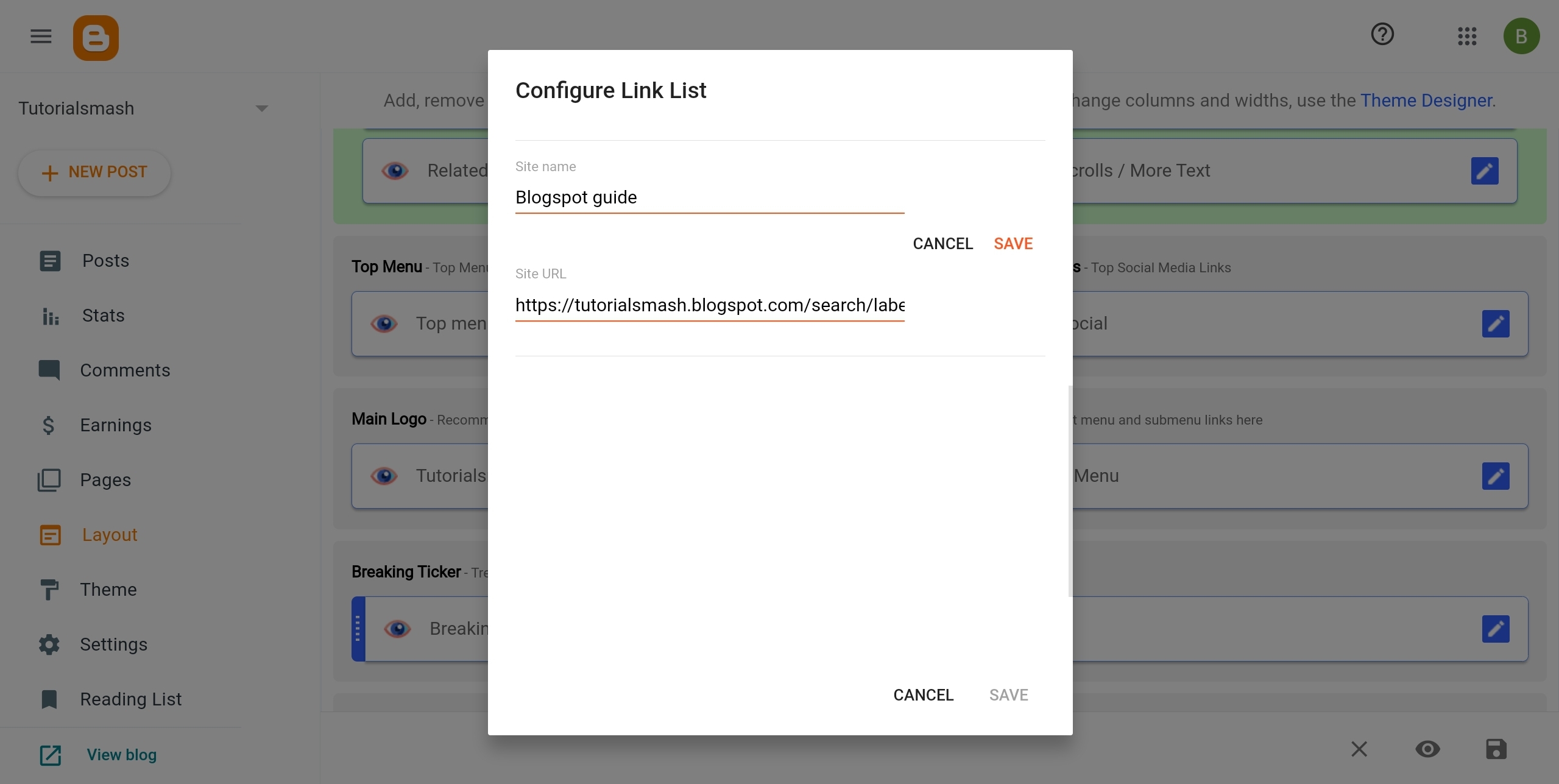
Task: Go to the Posts section
Action: point(105,261)
